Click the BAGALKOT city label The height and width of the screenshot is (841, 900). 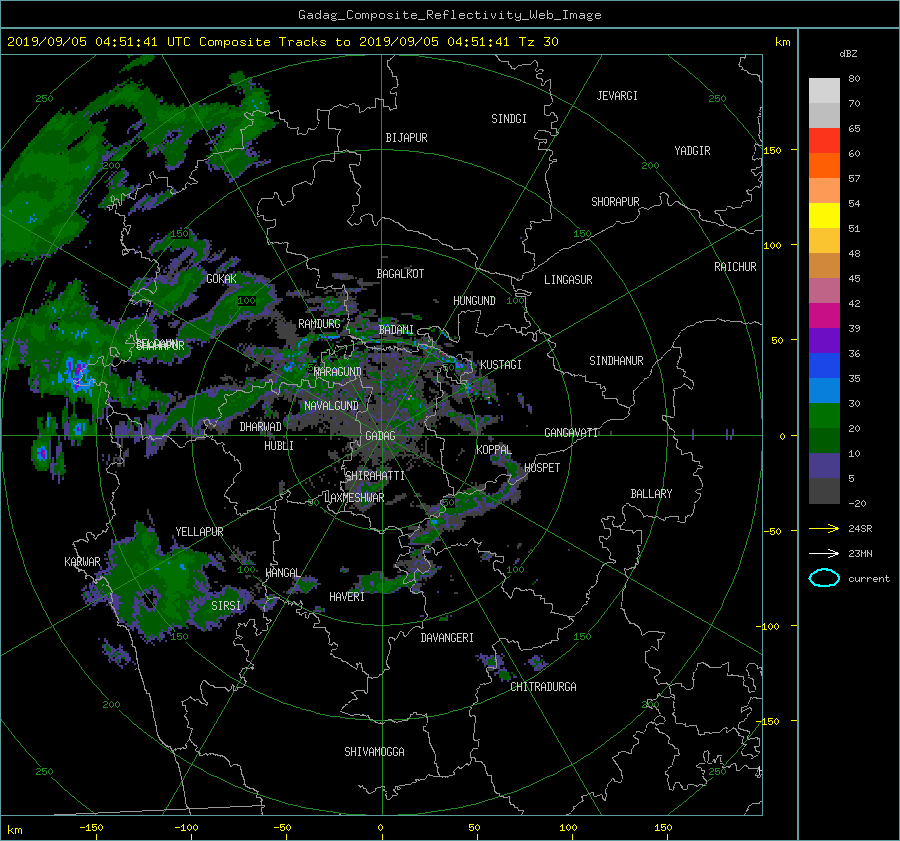[400, 274]
